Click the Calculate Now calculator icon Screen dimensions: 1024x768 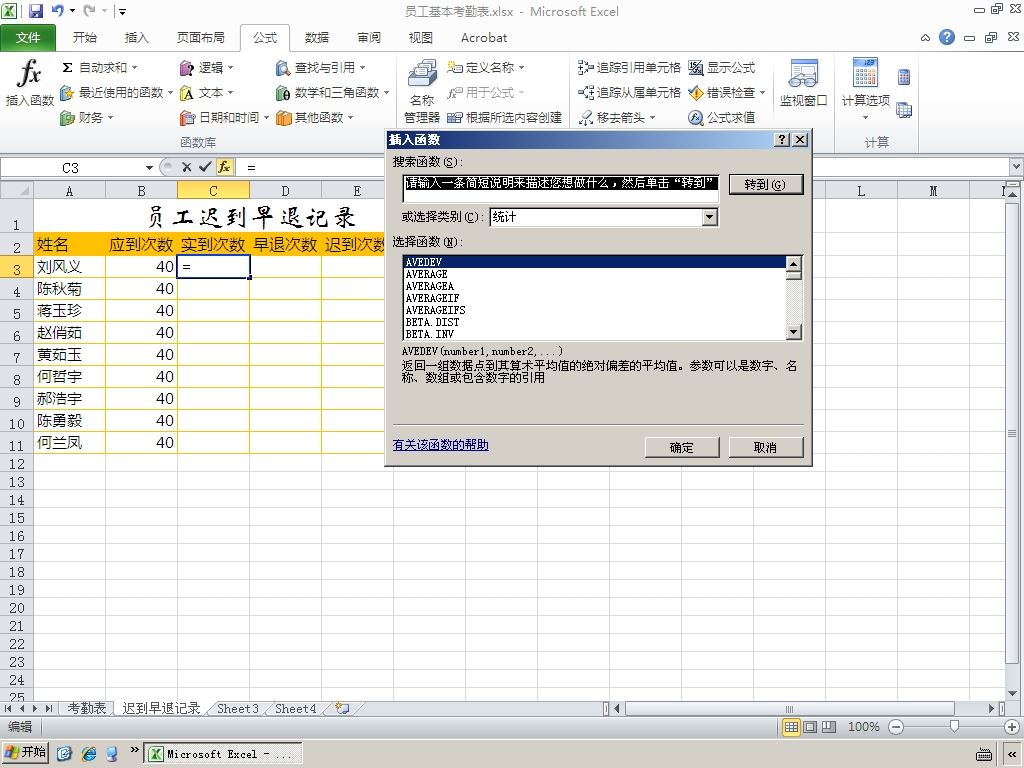pos(904,77)
